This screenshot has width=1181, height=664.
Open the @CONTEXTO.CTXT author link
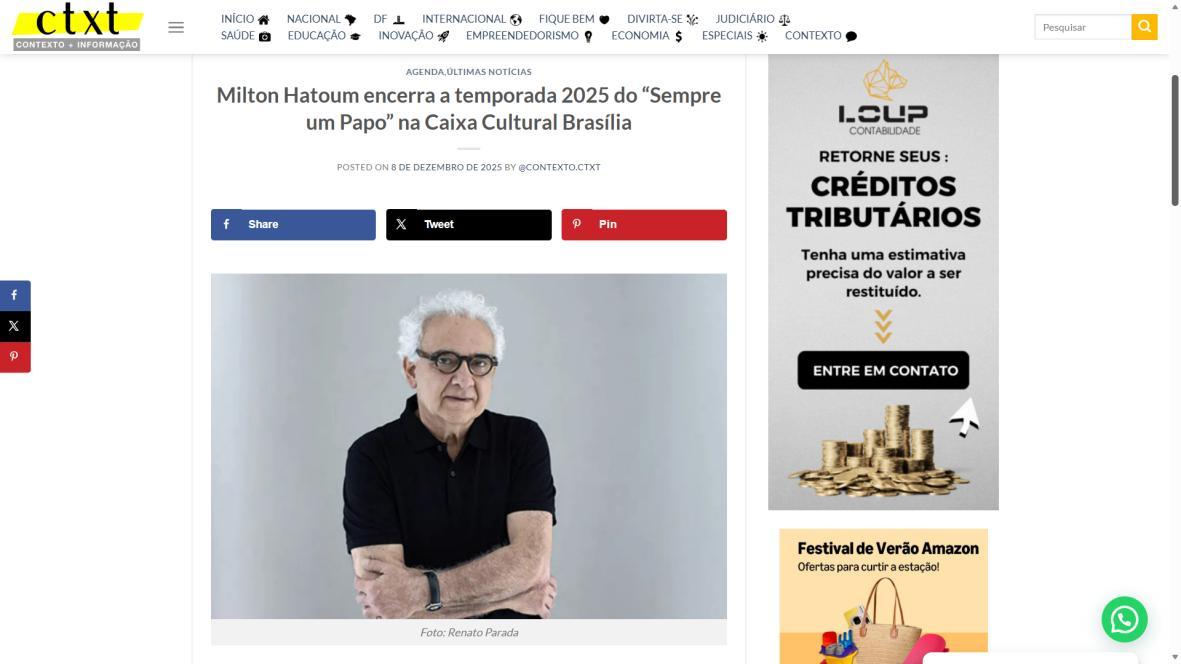559,167
